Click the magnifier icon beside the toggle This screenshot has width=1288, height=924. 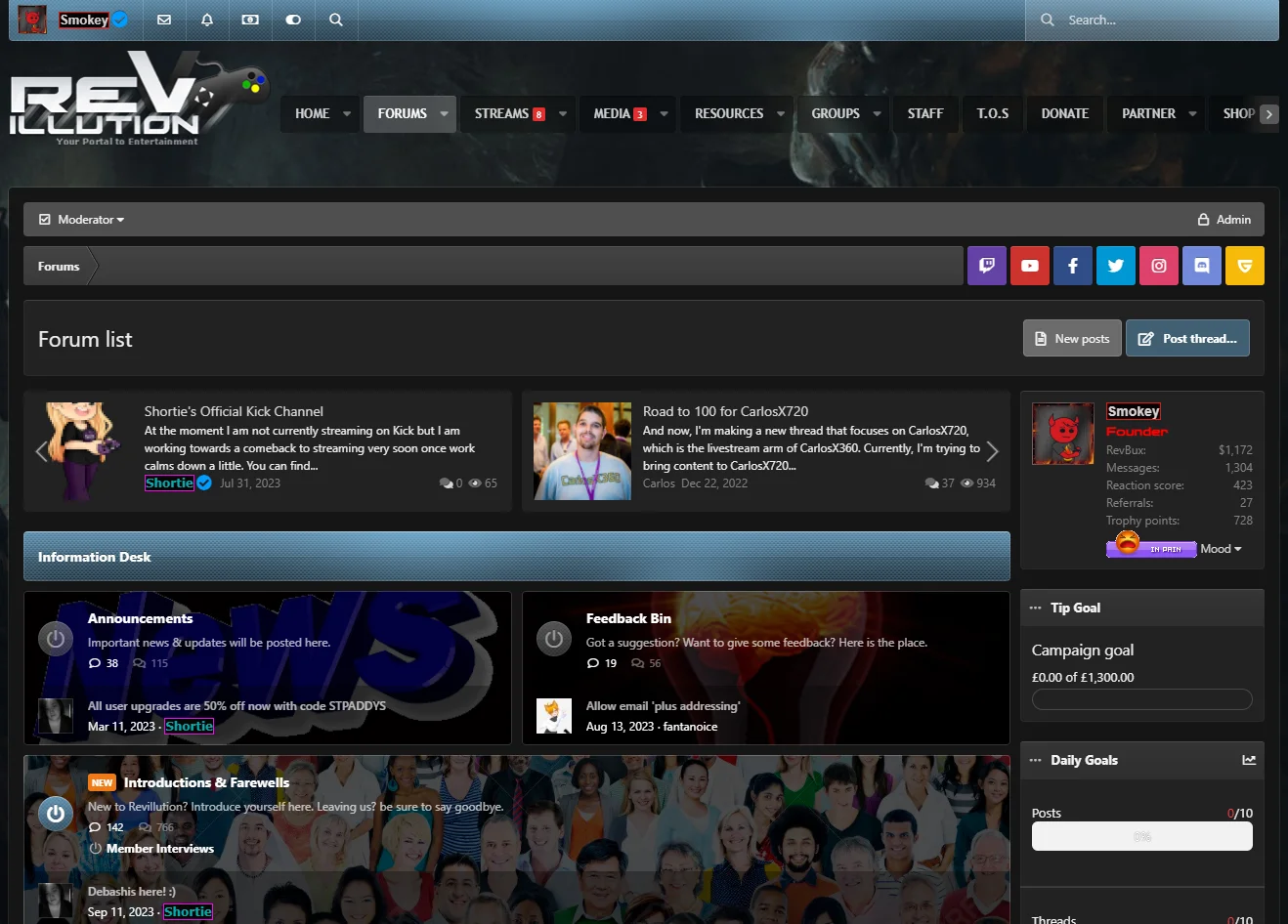336,20
